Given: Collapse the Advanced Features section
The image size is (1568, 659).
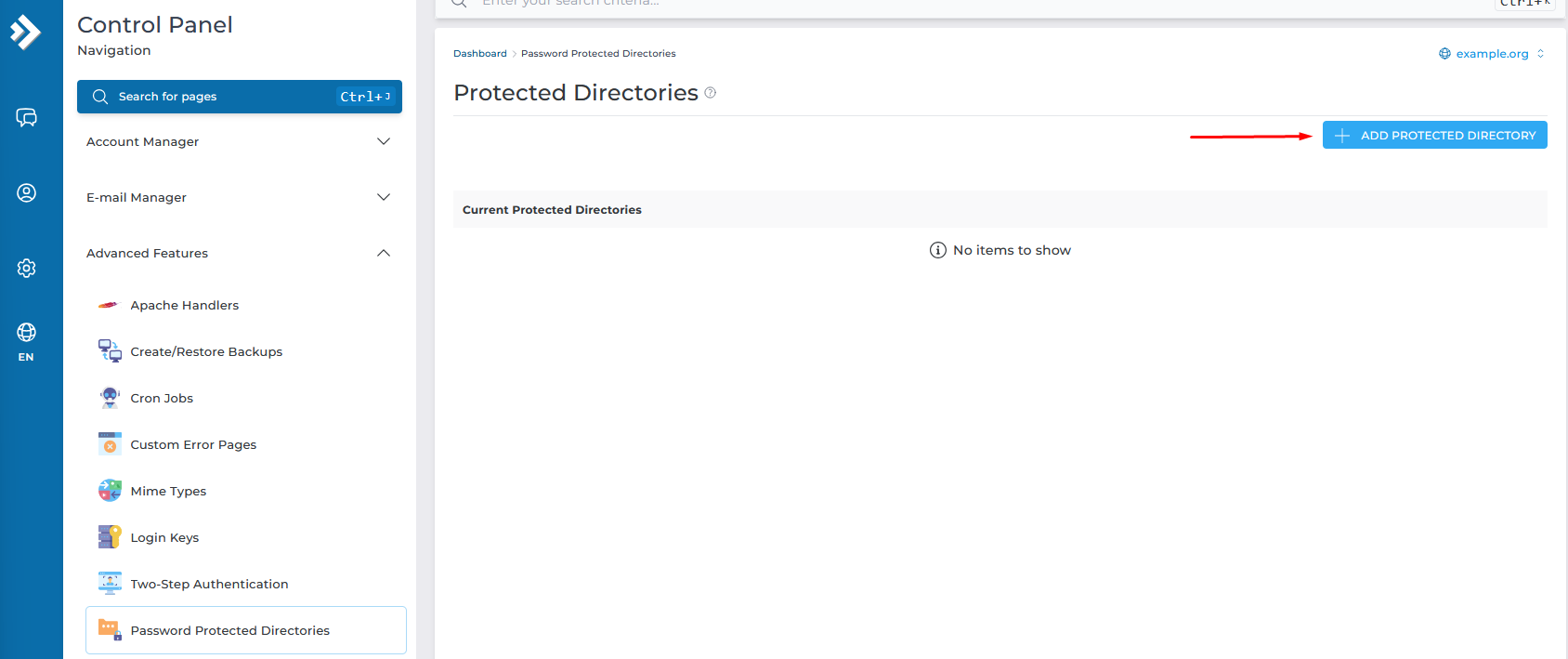Looking at the screenshot, I should click(x=239, y=253).
